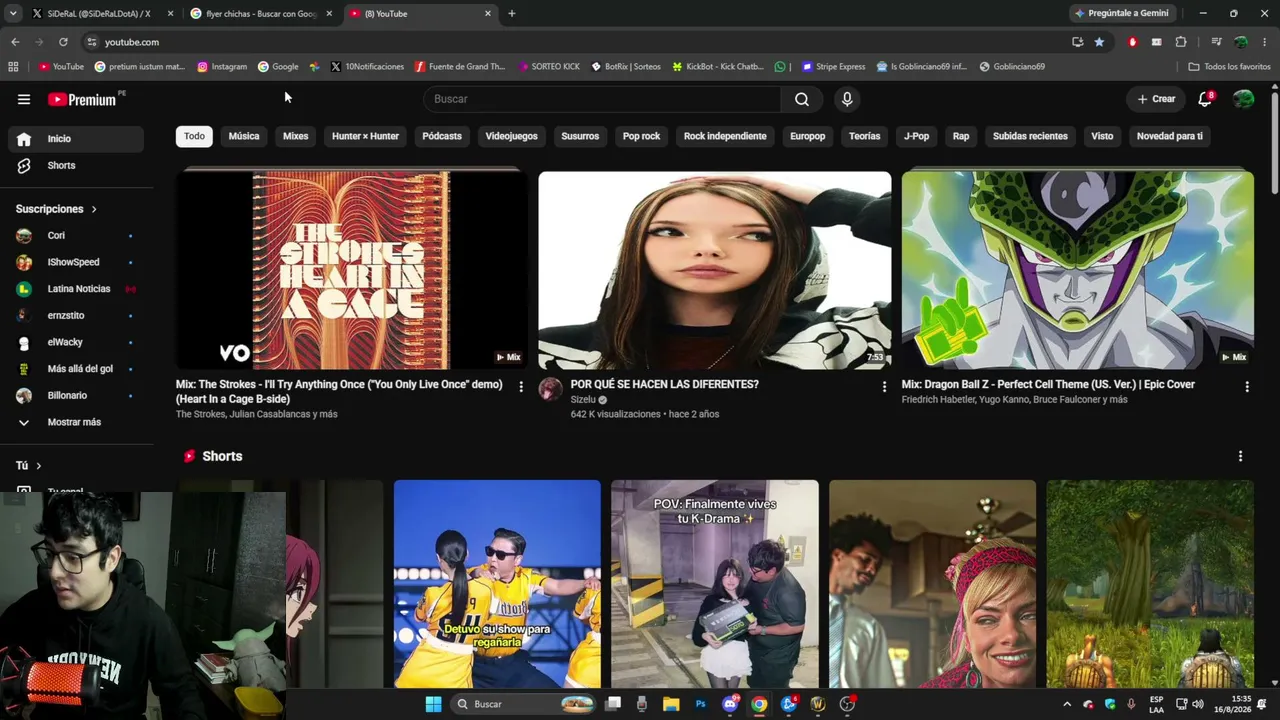Open Discord from the taskbar
Image resolution: width=1280 pixels, height=720 pixels.
(x=730, y=704)
